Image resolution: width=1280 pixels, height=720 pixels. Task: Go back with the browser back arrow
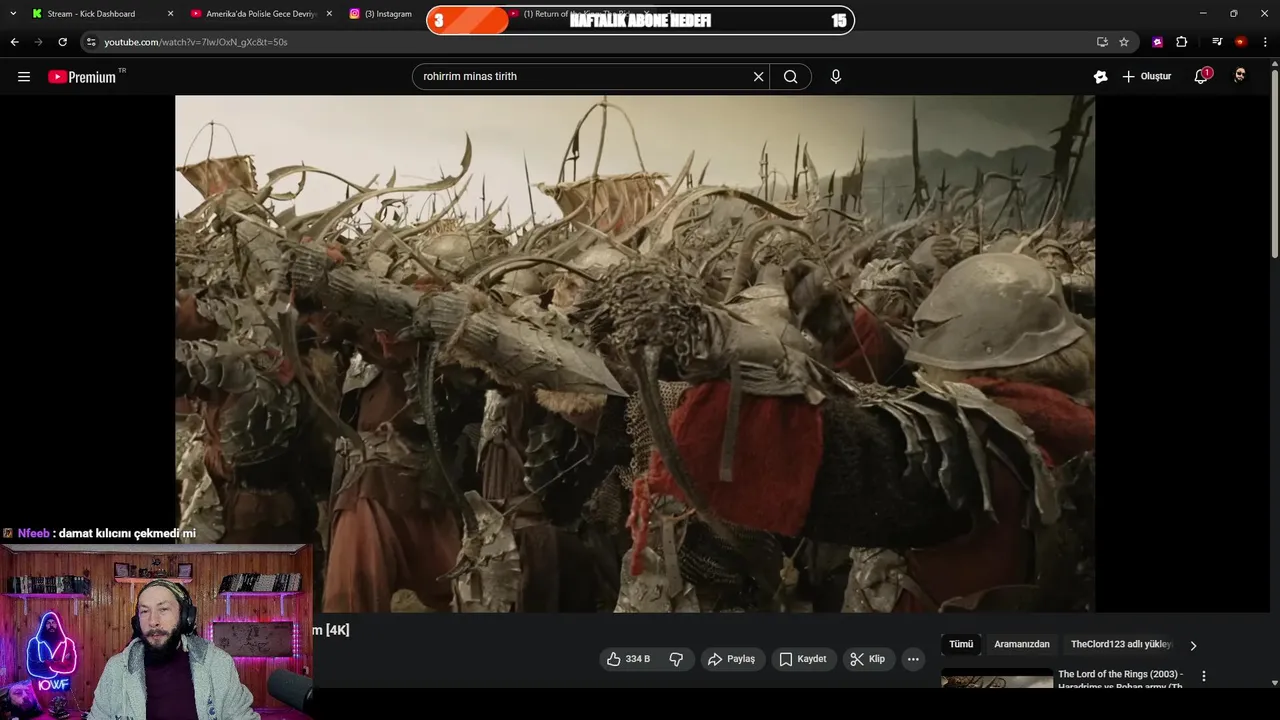click(x=14, y=42)
